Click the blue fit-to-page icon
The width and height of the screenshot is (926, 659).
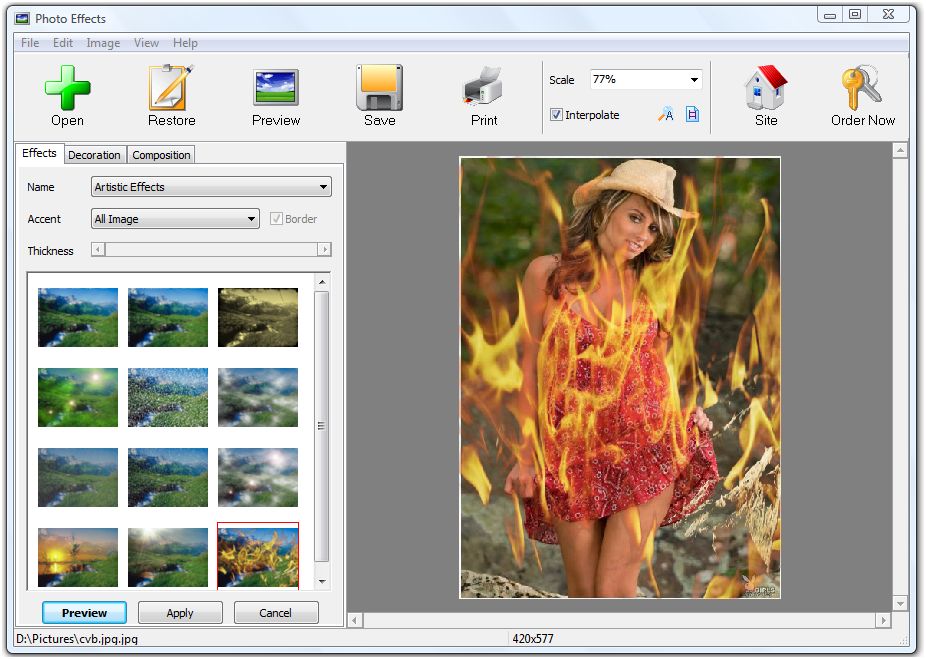click(692, 114)
